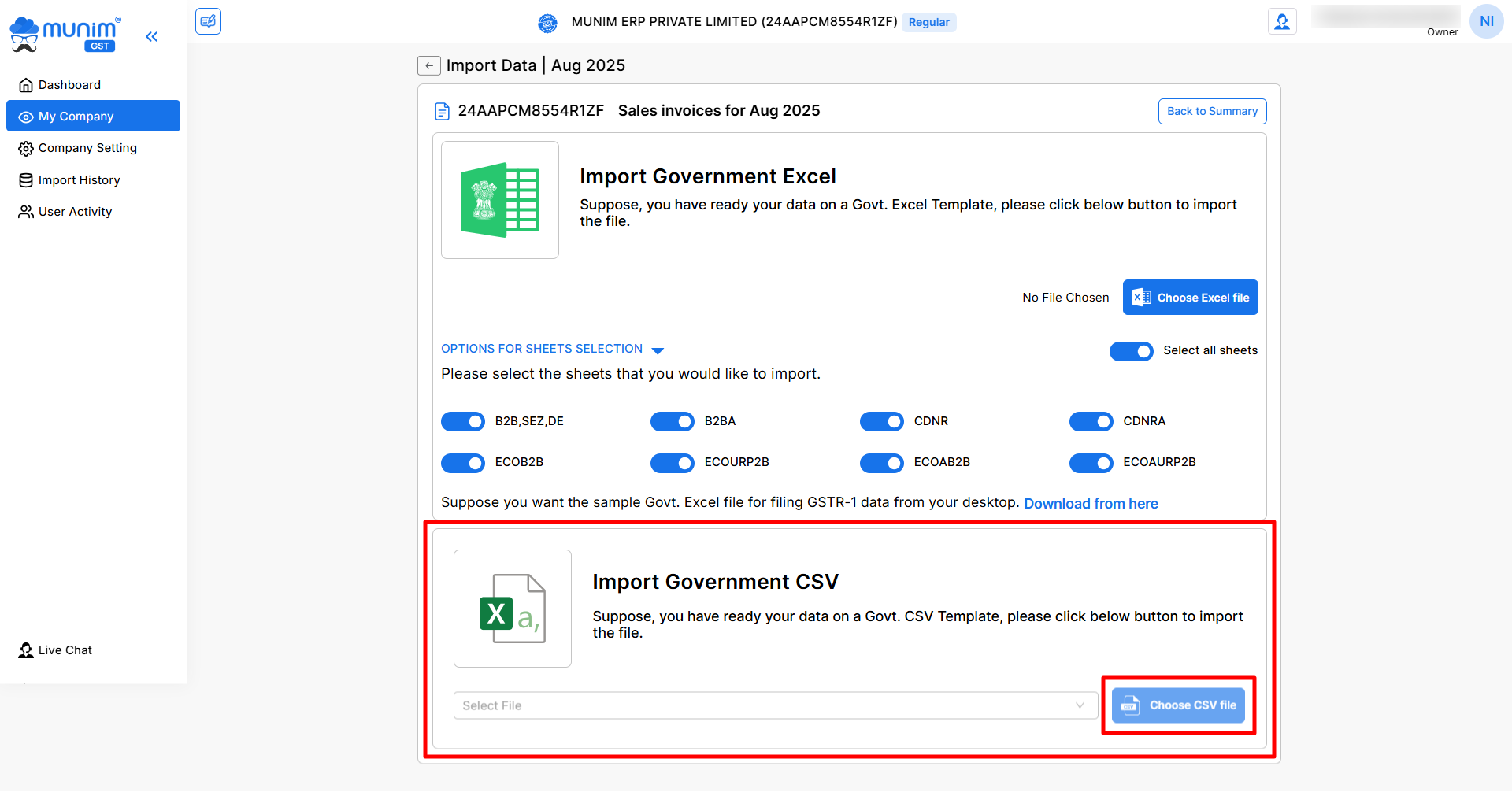Collapse the sidebar with double-chevron icon
1512x792 pixels.
152,36
